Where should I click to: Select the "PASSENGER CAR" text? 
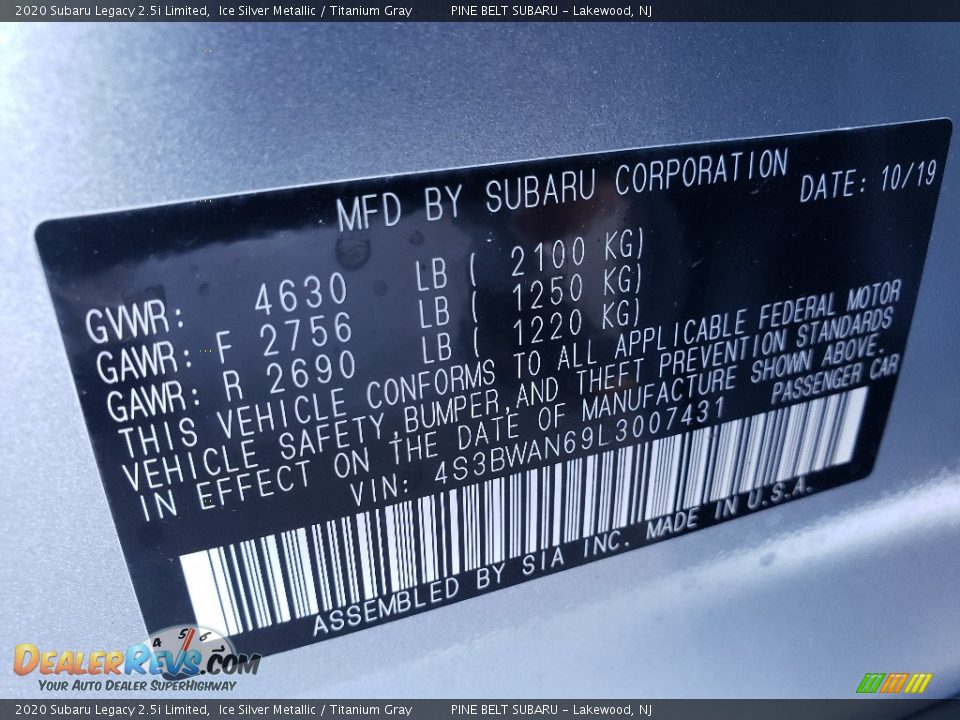tap(835, 380)
